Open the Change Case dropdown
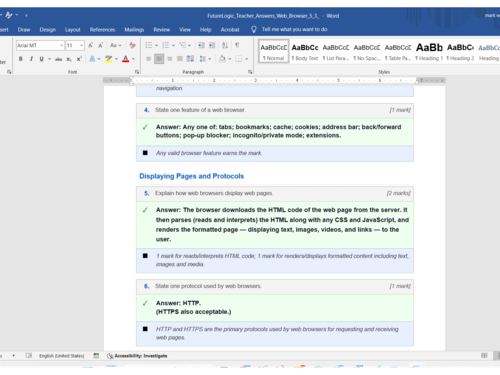 coord(116,45)
